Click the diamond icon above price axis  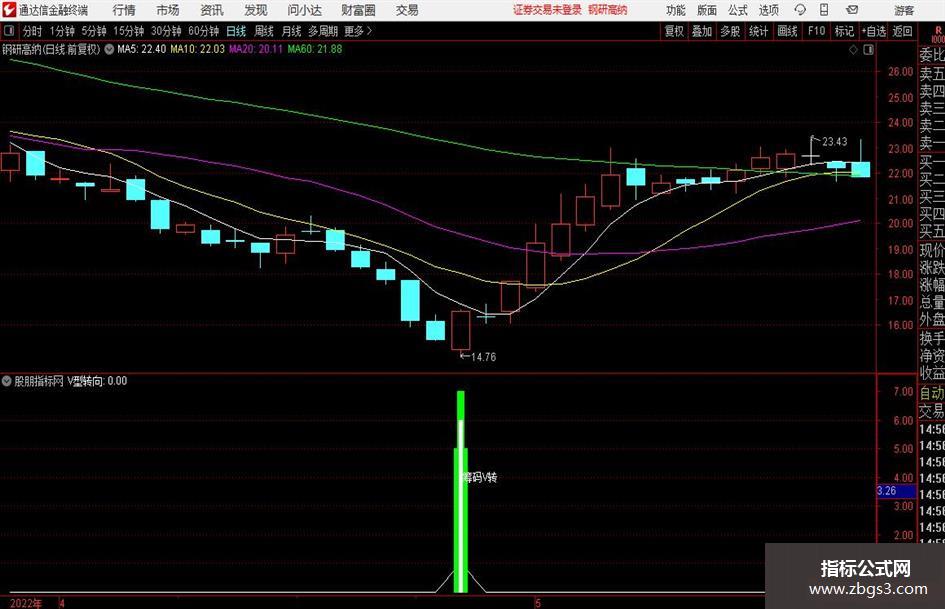coord(853,50)
